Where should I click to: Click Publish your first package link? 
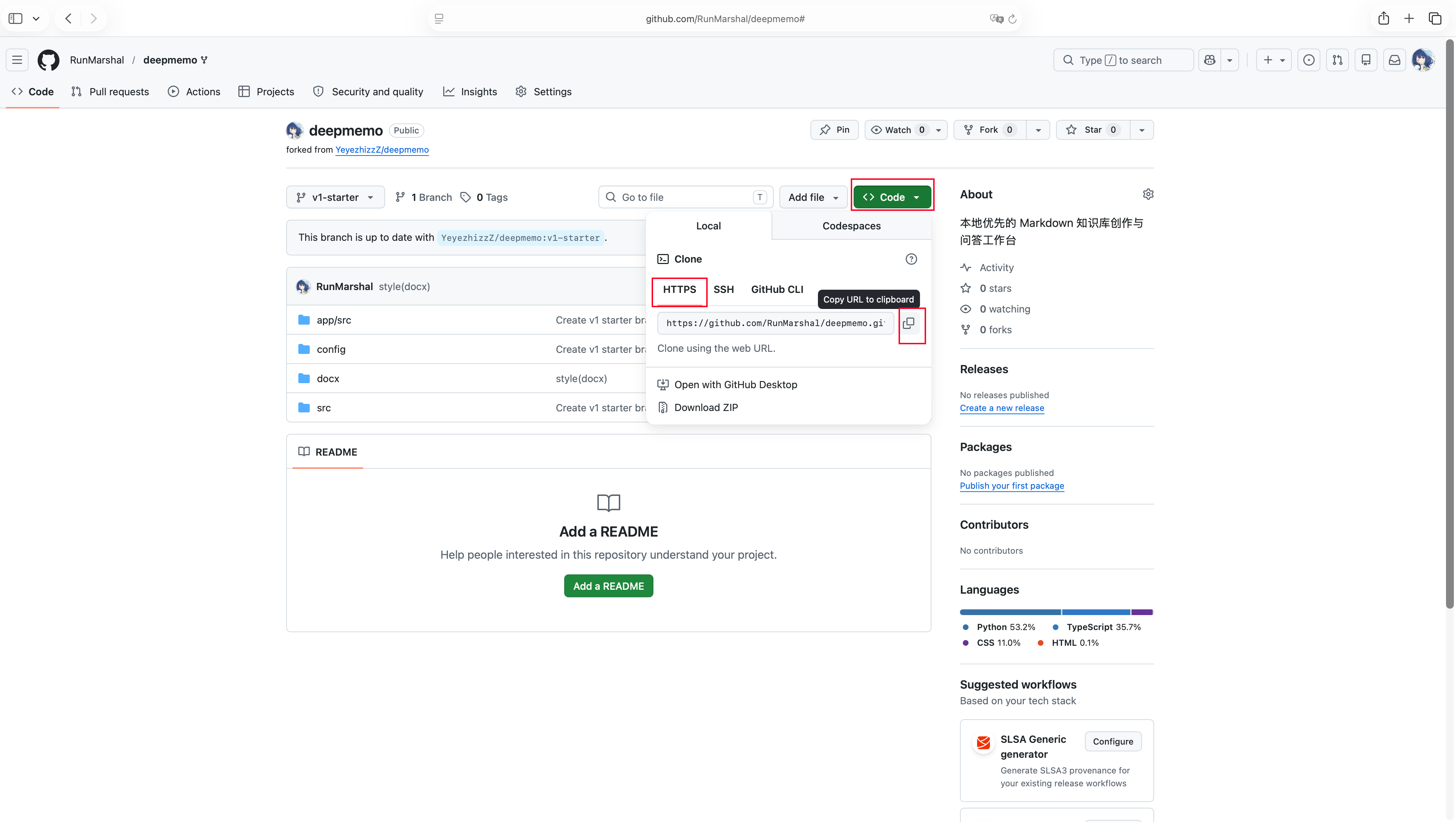click(x=1012, y=486)
